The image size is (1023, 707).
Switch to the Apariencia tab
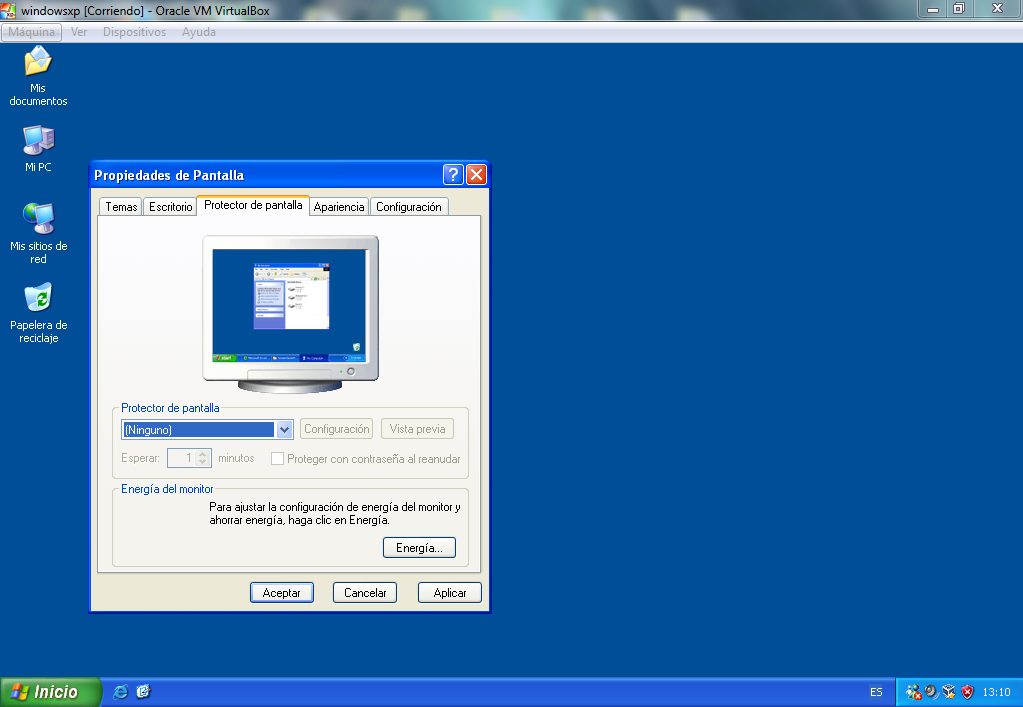click(339, 207)
